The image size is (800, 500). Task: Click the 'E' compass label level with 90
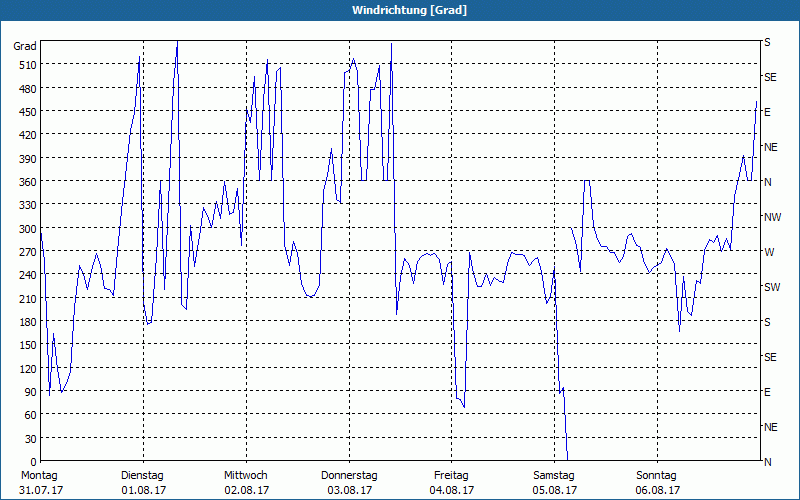point(767,392)
